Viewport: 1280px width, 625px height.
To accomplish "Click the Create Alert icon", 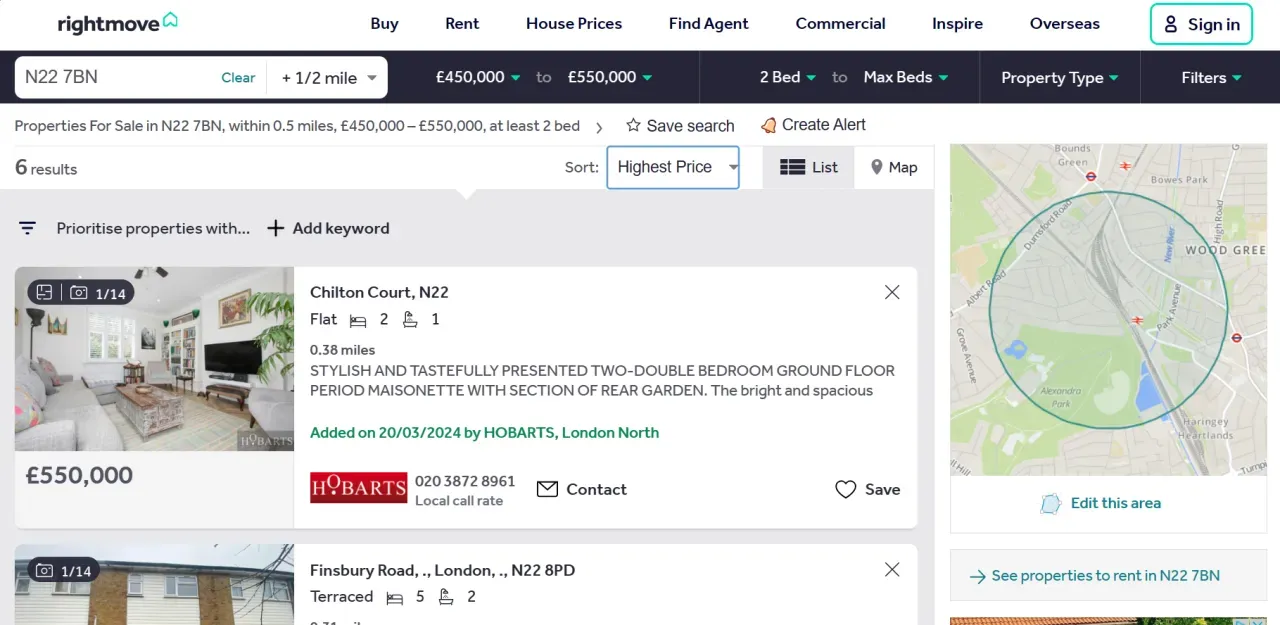I will point(768,125).
